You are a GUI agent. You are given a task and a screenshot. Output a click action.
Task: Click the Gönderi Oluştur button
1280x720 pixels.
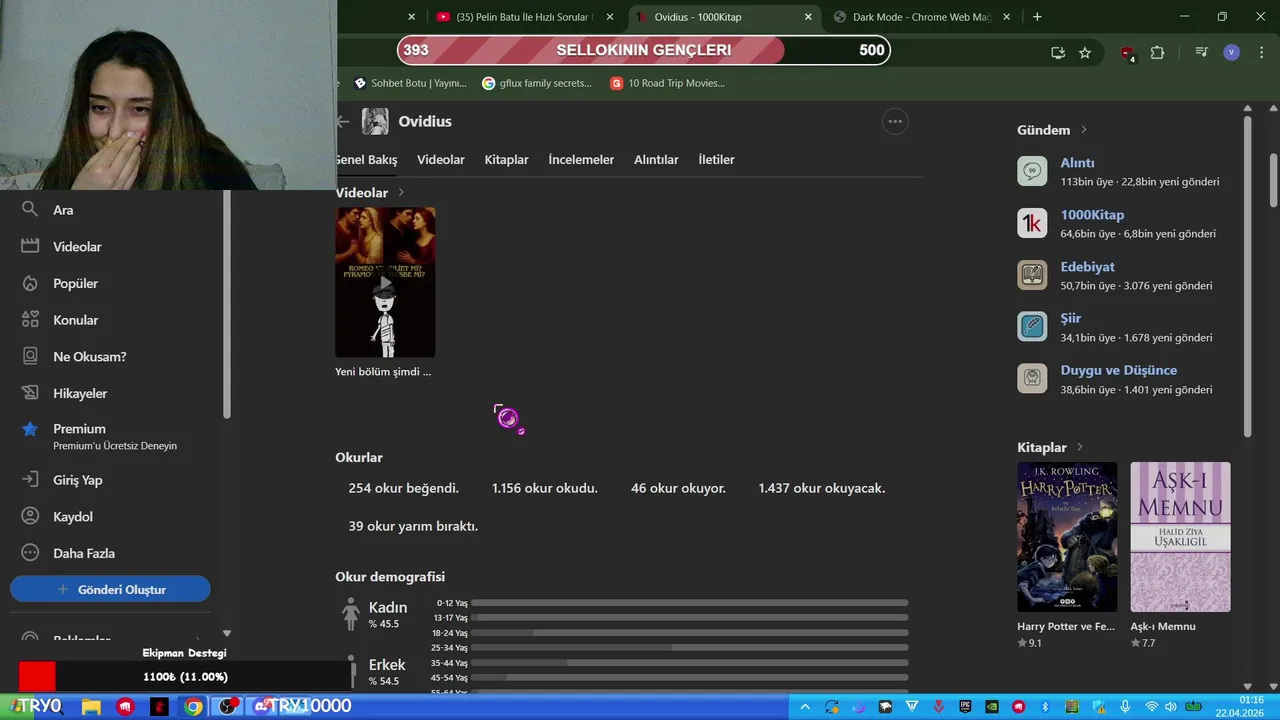[110, 589]
